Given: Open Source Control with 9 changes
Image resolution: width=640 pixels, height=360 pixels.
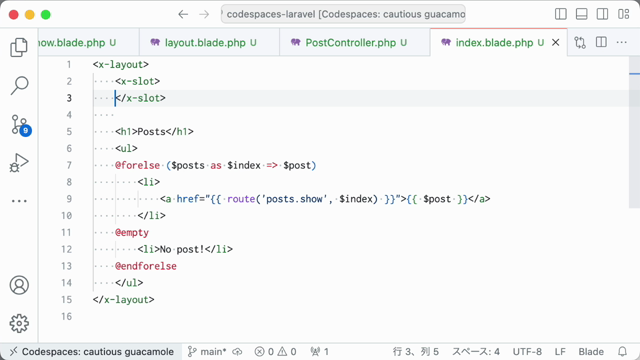Looking at the screenshot, I should [x=20, y=125].
